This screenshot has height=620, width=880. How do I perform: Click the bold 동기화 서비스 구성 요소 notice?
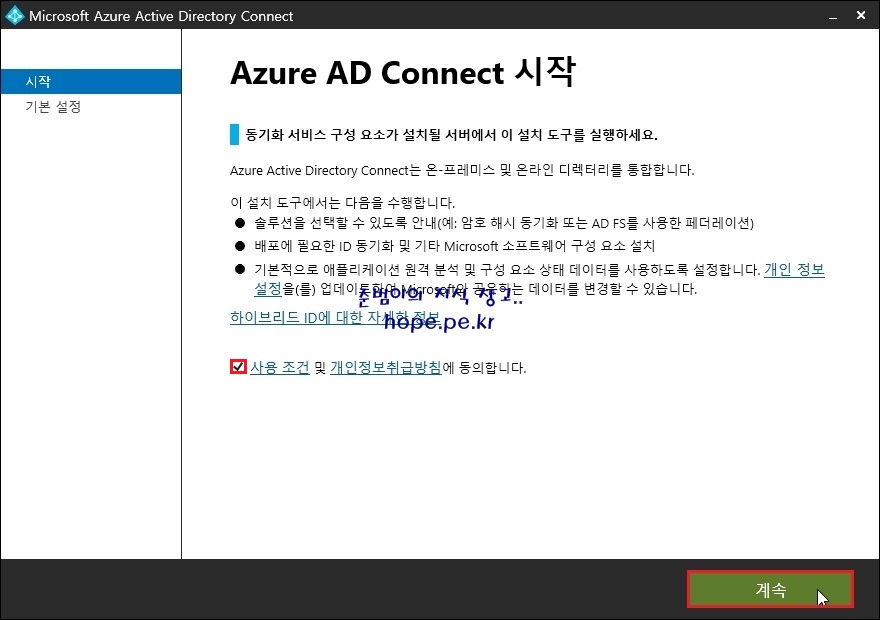point(451,135)
